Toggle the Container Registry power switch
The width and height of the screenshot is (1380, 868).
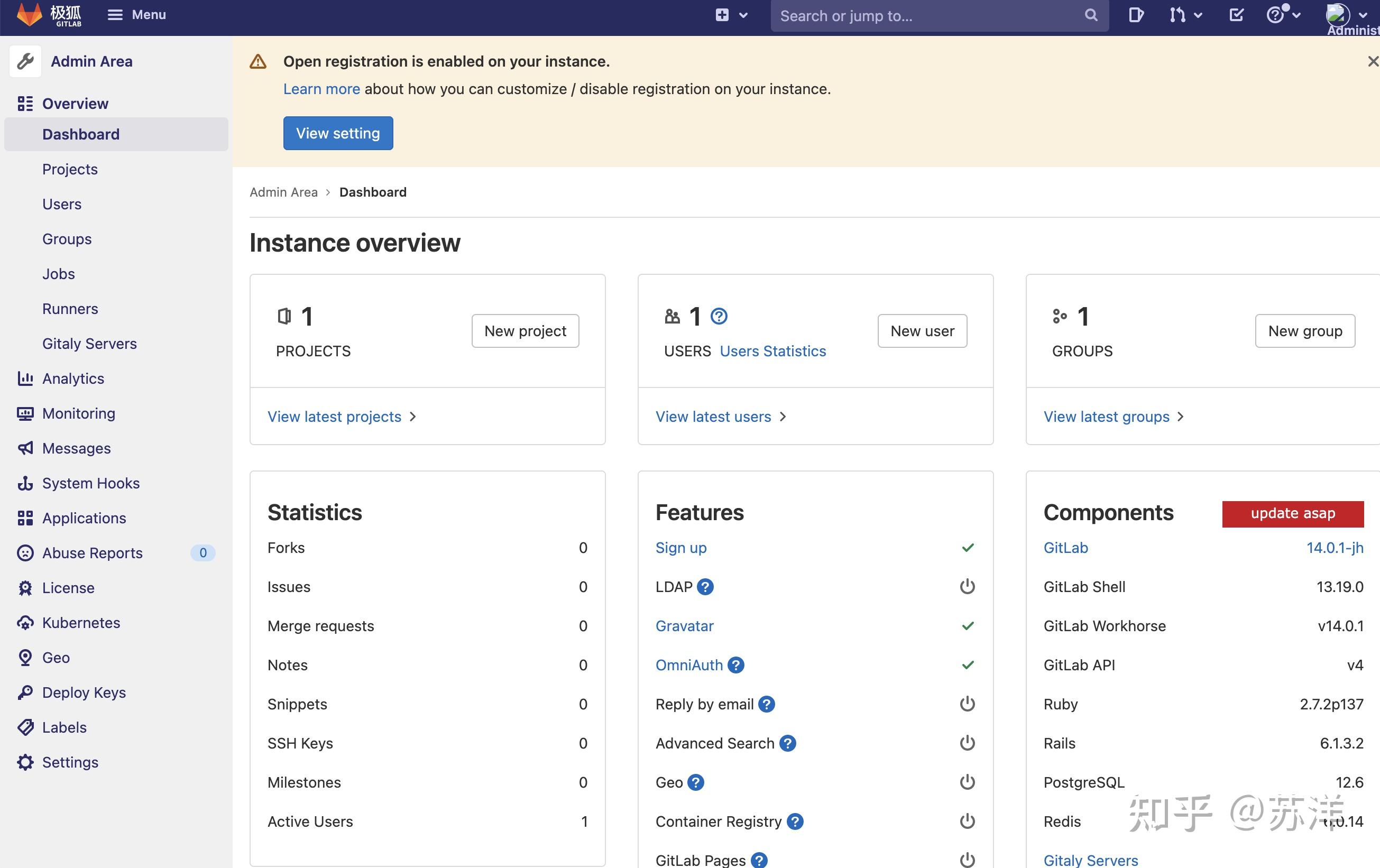[x=967, y=821]
